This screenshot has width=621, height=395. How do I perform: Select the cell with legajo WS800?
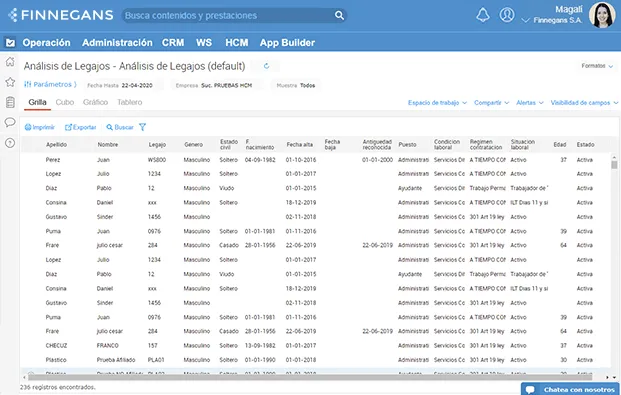[x=157, y=160]
